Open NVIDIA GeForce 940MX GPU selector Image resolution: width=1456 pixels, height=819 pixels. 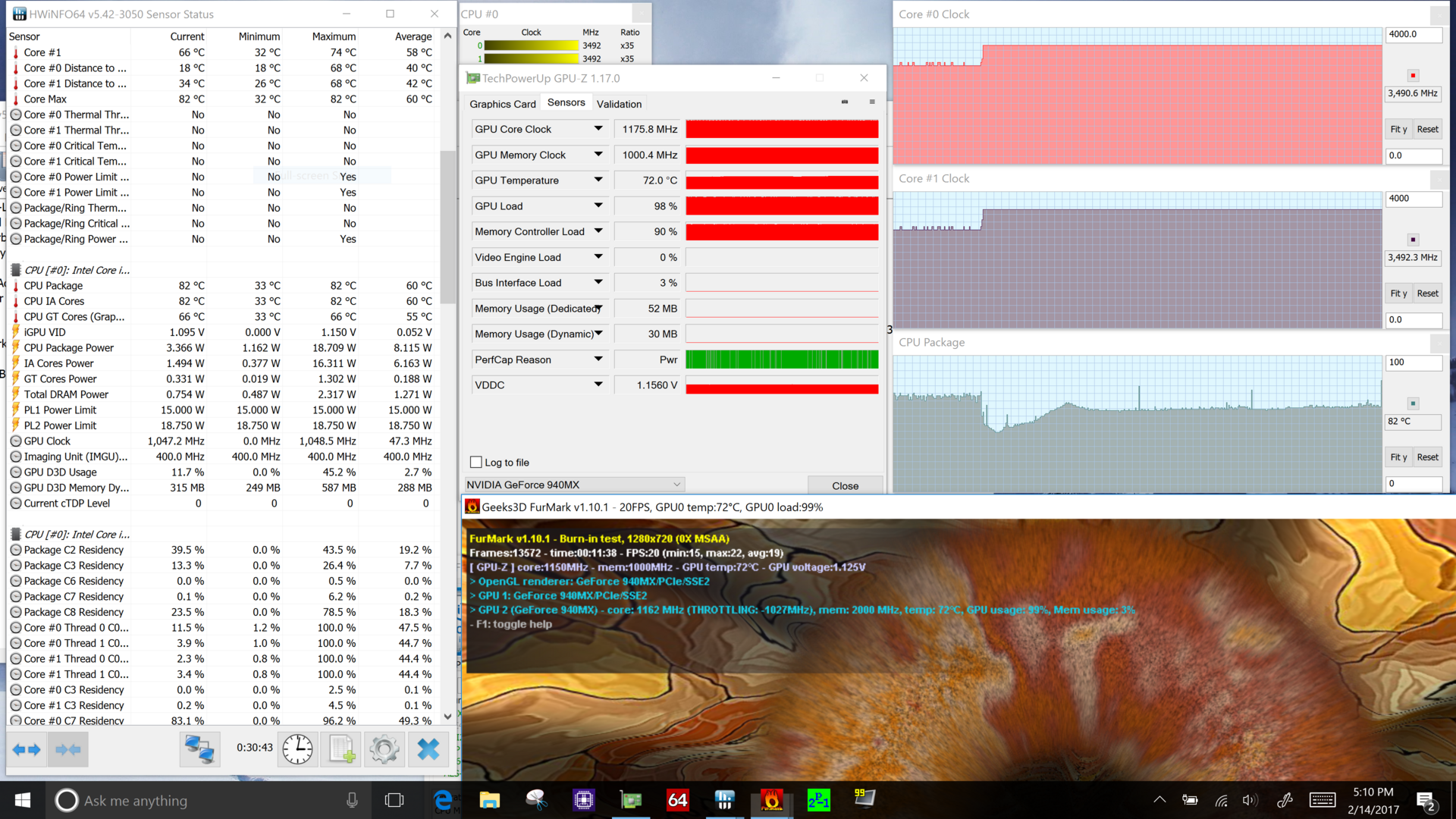(x=574, y=485)
